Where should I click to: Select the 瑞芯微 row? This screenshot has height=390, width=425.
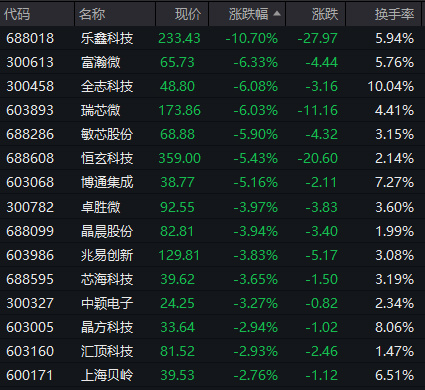pos(212,110)
